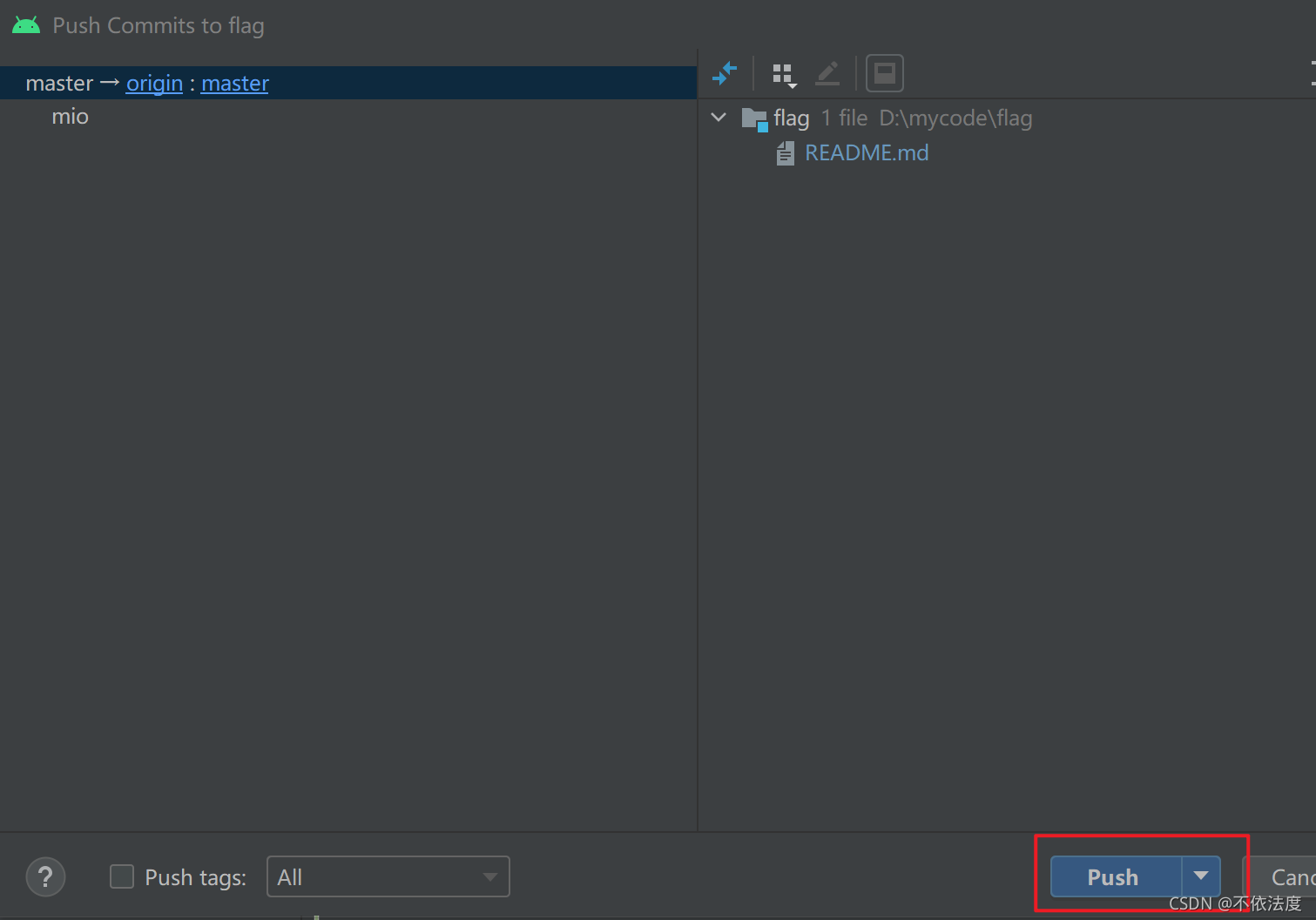Click the README.md file icon

786,154
